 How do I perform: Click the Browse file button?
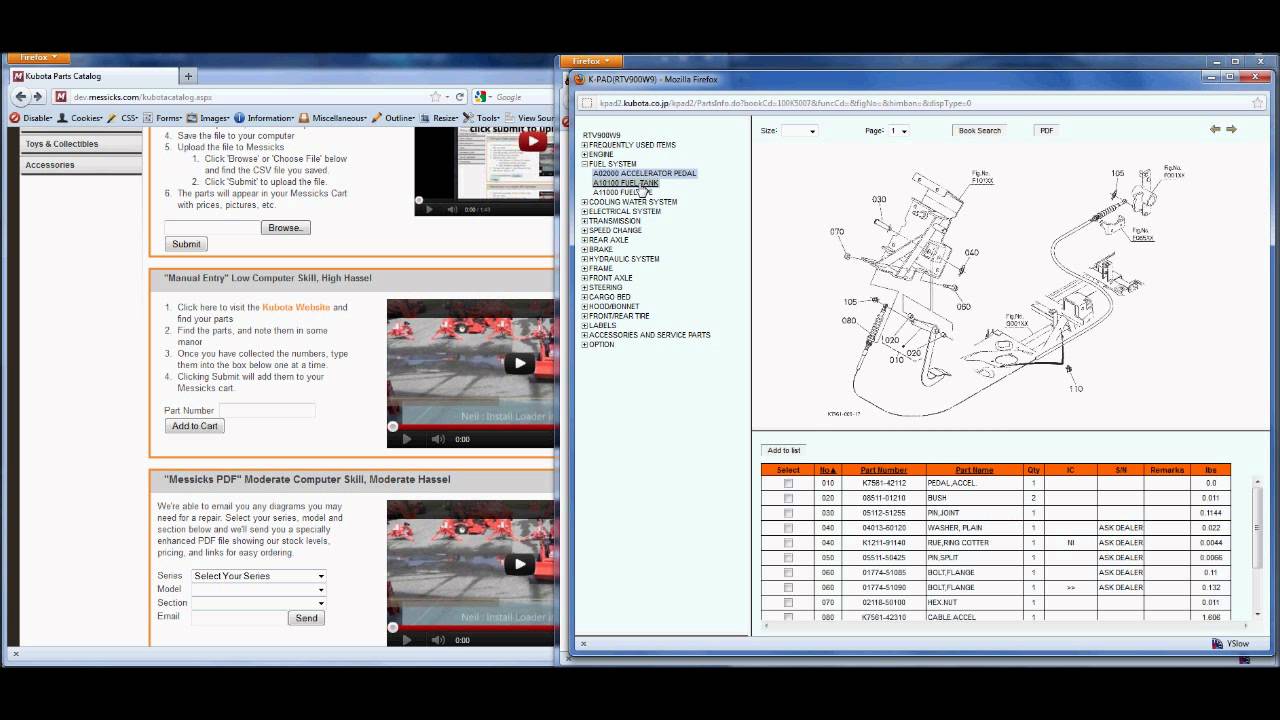pyautogui.click(x=286, y=228)
